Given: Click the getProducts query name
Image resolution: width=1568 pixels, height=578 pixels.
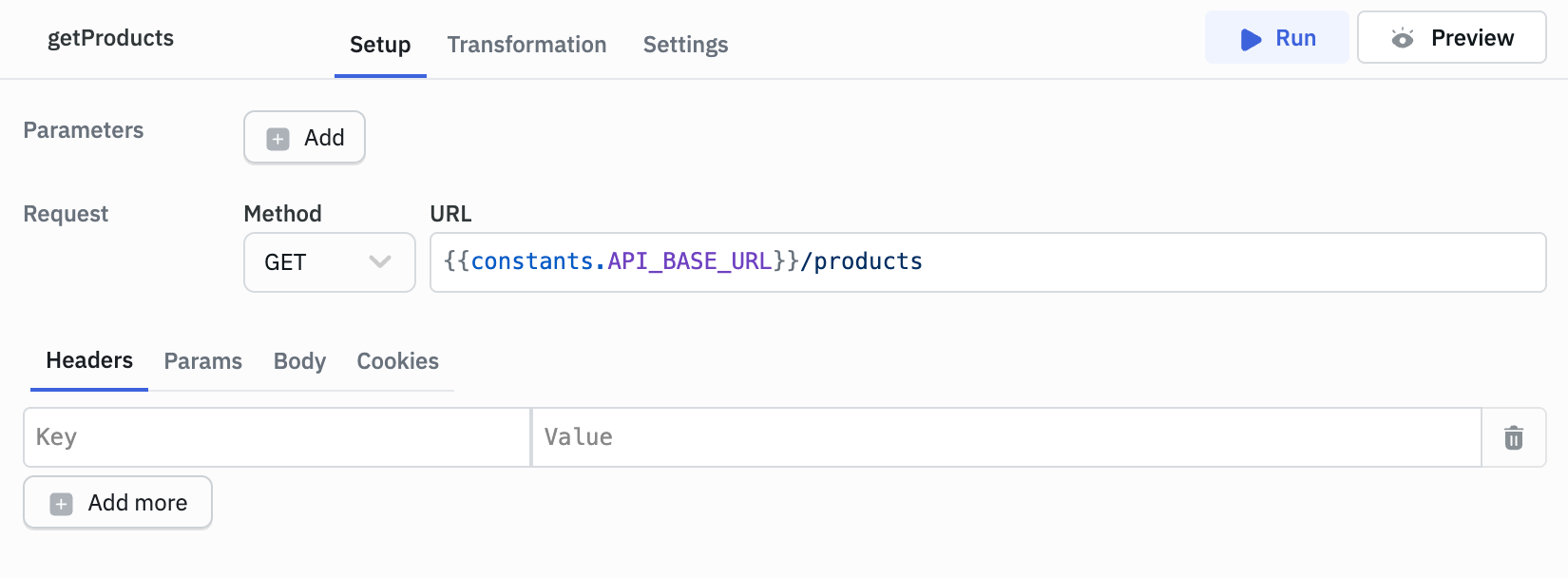Looking at the screenshot, I should (x=110, y=38).
